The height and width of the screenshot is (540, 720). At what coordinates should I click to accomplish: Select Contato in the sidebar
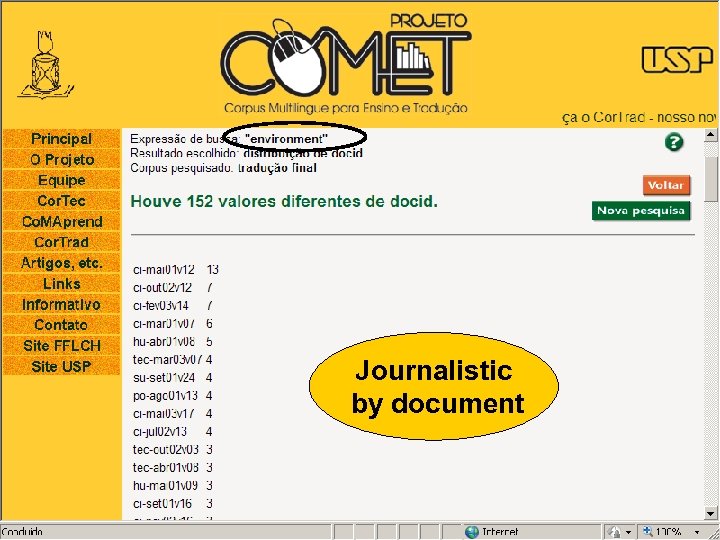(61, 325)
